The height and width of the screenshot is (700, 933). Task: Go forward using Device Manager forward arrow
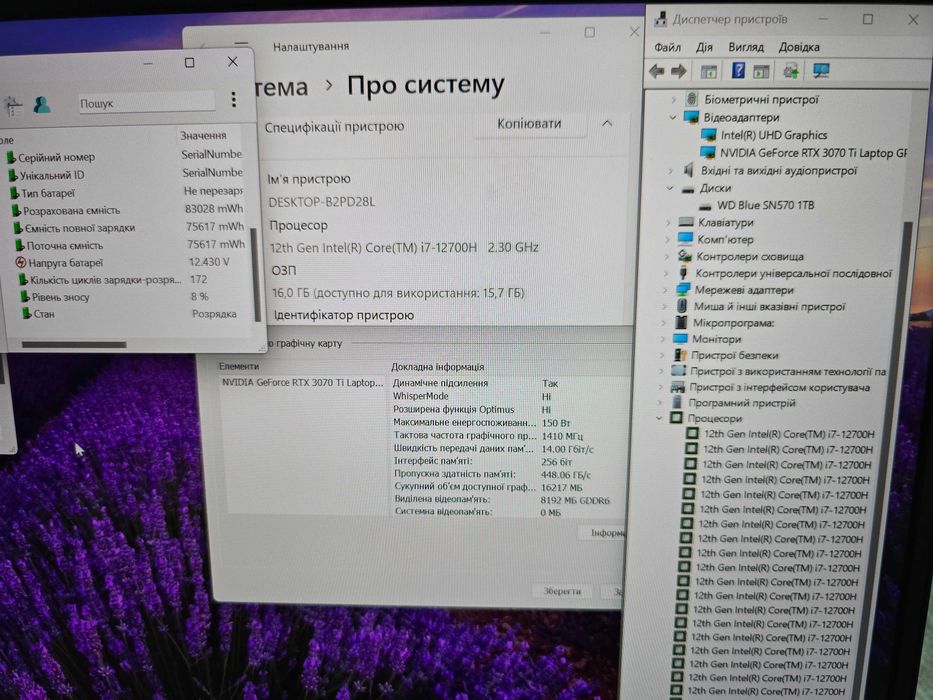[x=679, y=72]
